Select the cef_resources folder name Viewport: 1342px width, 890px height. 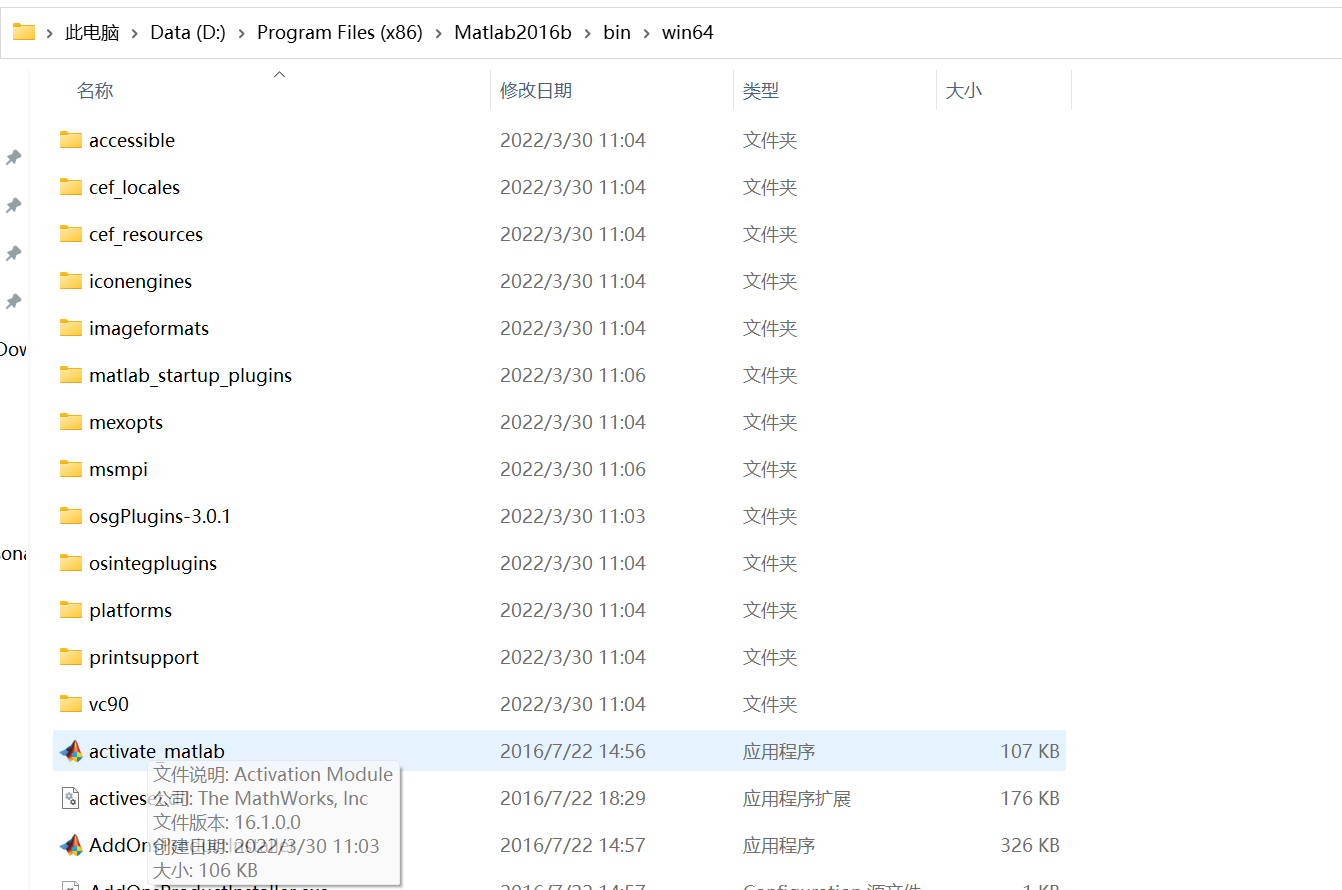pyautogui.click(x=146, y=234)
